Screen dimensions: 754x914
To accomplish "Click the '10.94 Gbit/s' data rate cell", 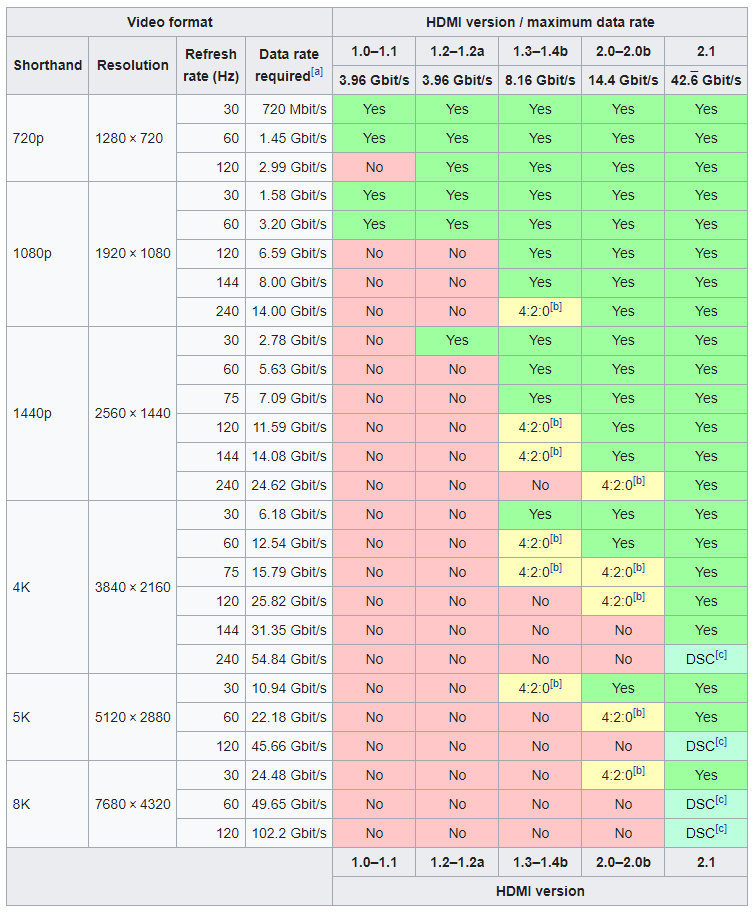I will click(x=289, y=688).
